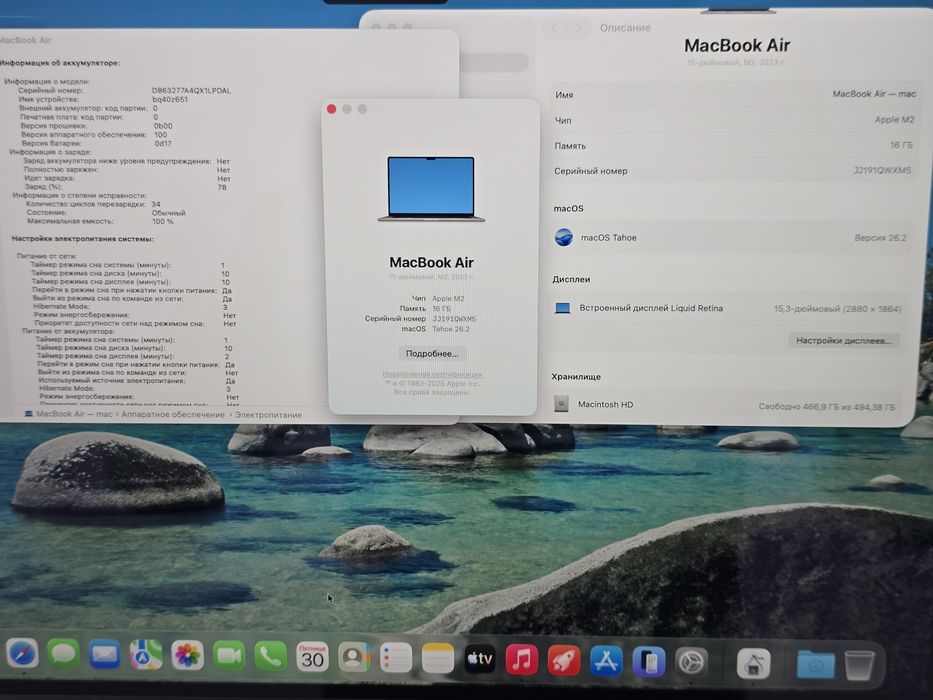933x700 pixels.
Task: Click the macOS Tahoe version row
Action: pos(731,238)
